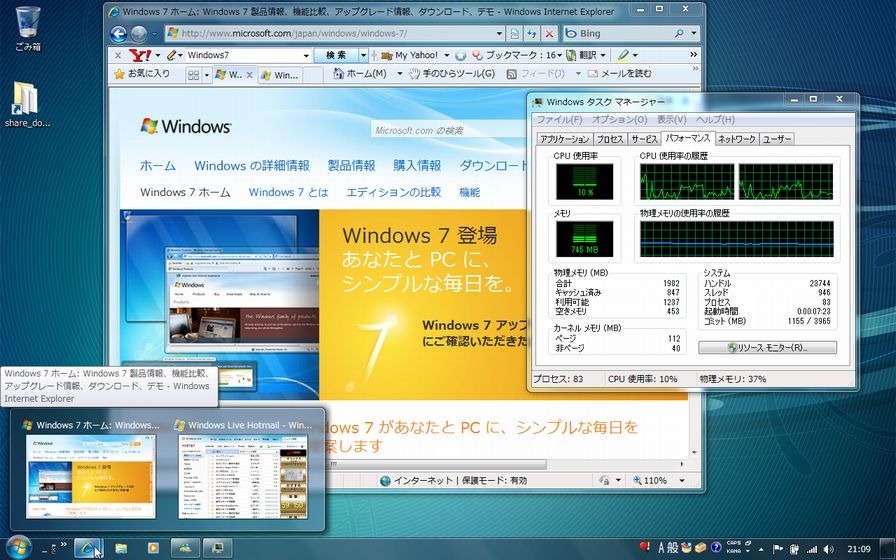Switch to the ネットワーク tab in Task Manager
Viewport: 896px width, 560px height.
[736, 139]
